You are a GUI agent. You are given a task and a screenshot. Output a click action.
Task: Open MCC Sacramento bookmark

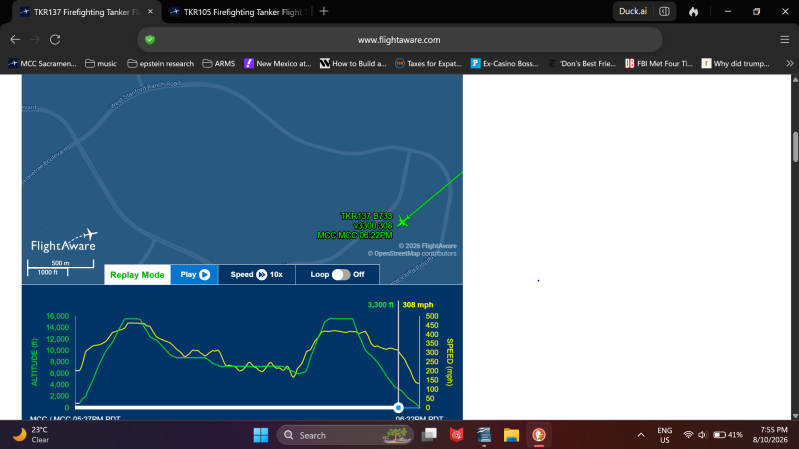click(x=43, y=63)
